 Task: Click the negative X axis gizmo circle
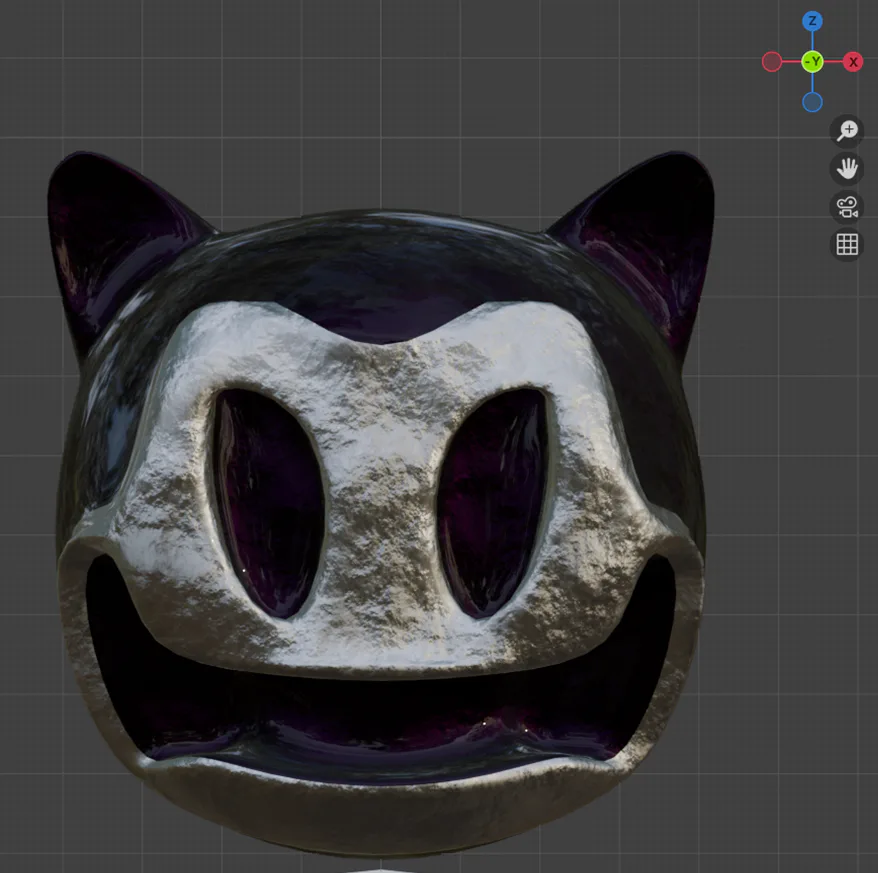coord(772,62)
